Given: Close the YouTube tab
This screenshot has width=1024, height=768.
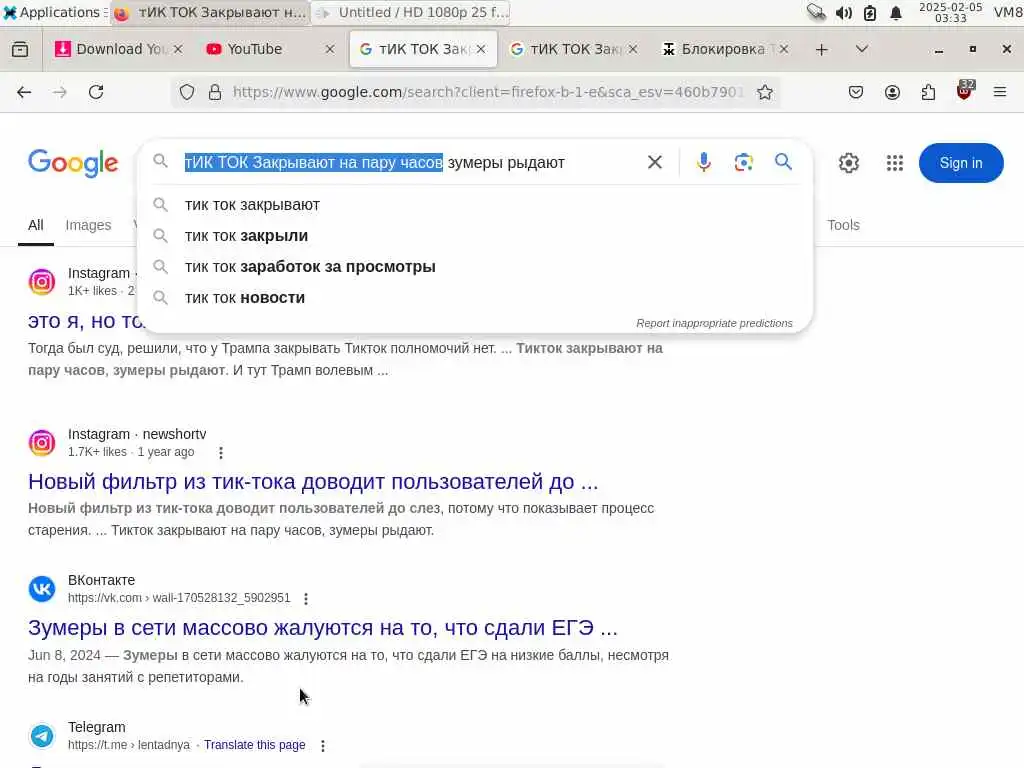Looking at the screenshot, I should [x=330, y=50].
